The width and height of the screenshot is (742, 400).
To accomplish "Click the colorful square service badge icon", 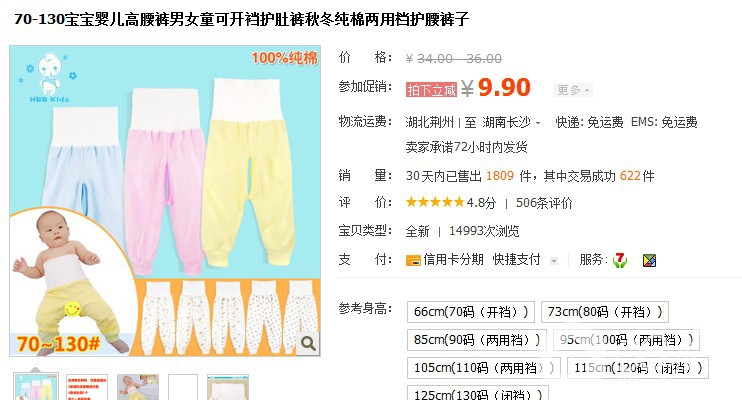I will [649, 260].
